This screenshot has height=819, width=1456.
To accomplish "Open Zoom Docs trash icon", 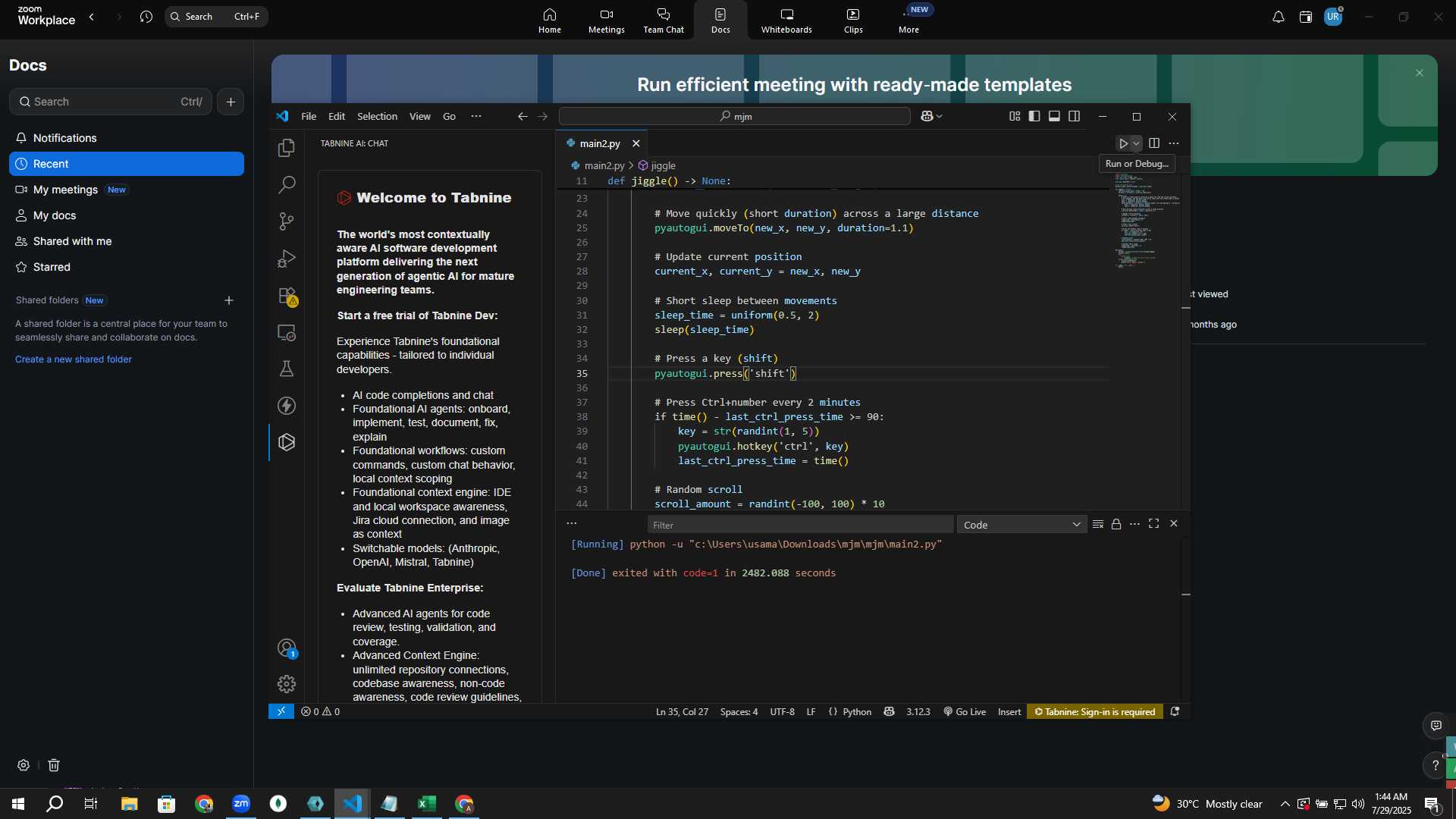I will point(54,765).
